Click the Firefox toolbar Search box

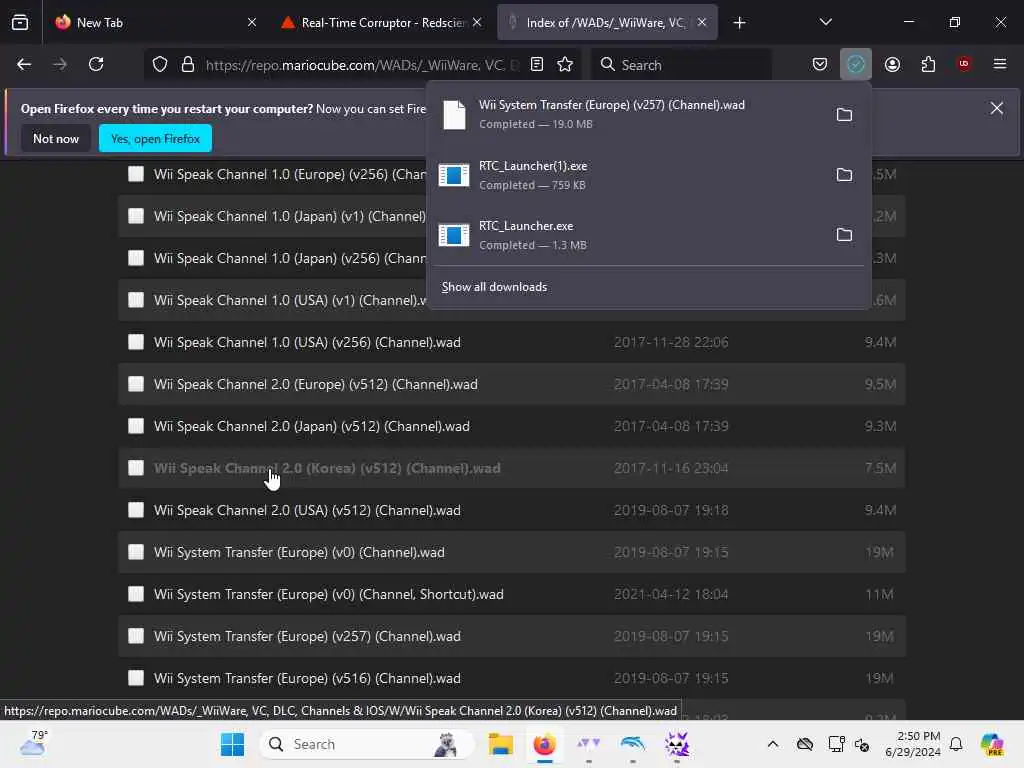coord(681,65)
